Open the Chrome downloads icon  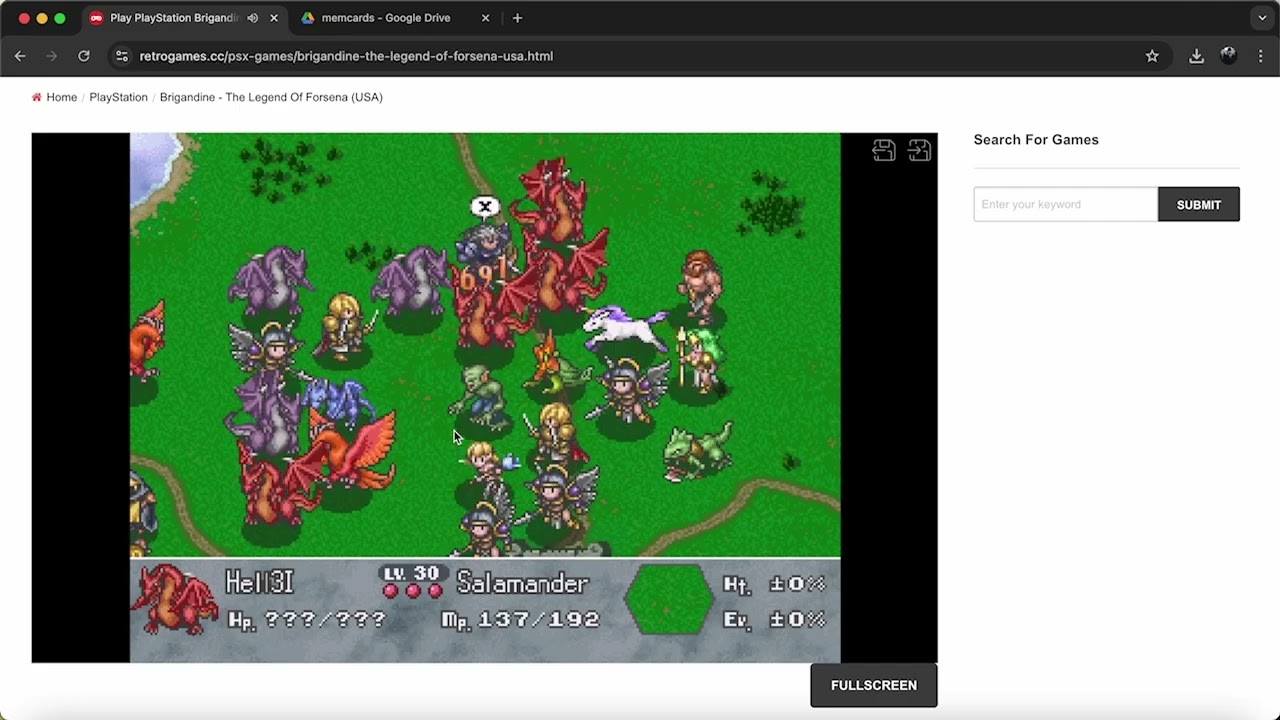tap(1196, 56)
